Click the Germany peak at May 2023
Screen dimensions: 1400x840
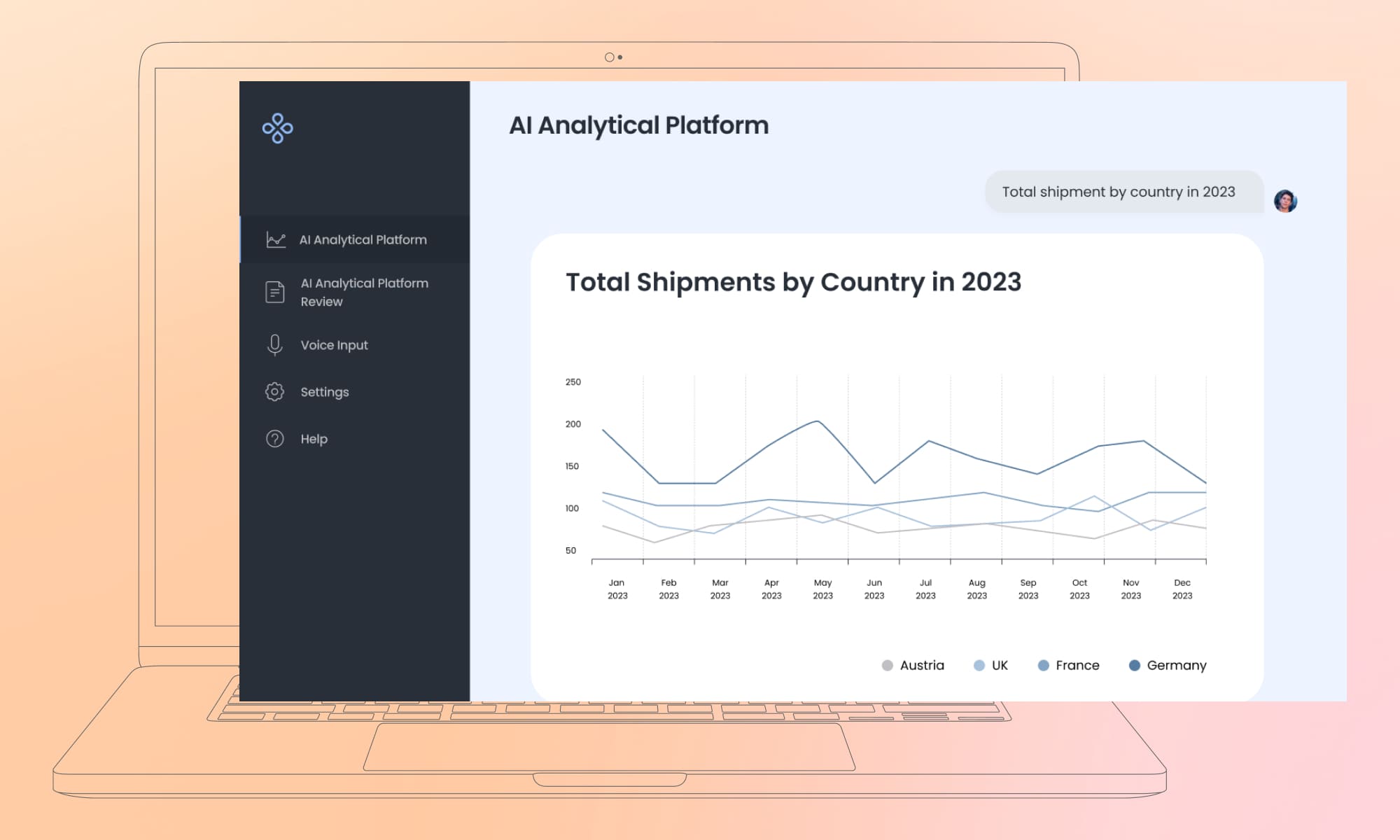pos(817,421)
